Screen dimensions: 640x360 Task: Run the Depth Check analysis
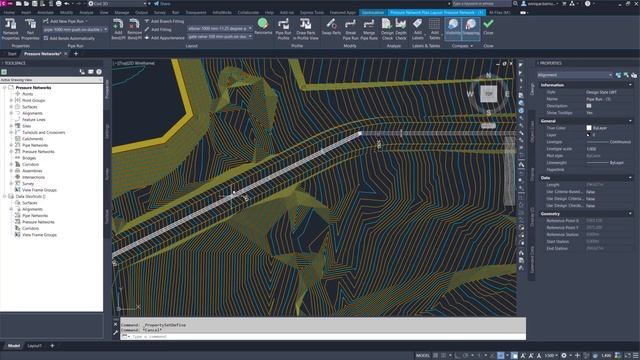tap(401, 29)
